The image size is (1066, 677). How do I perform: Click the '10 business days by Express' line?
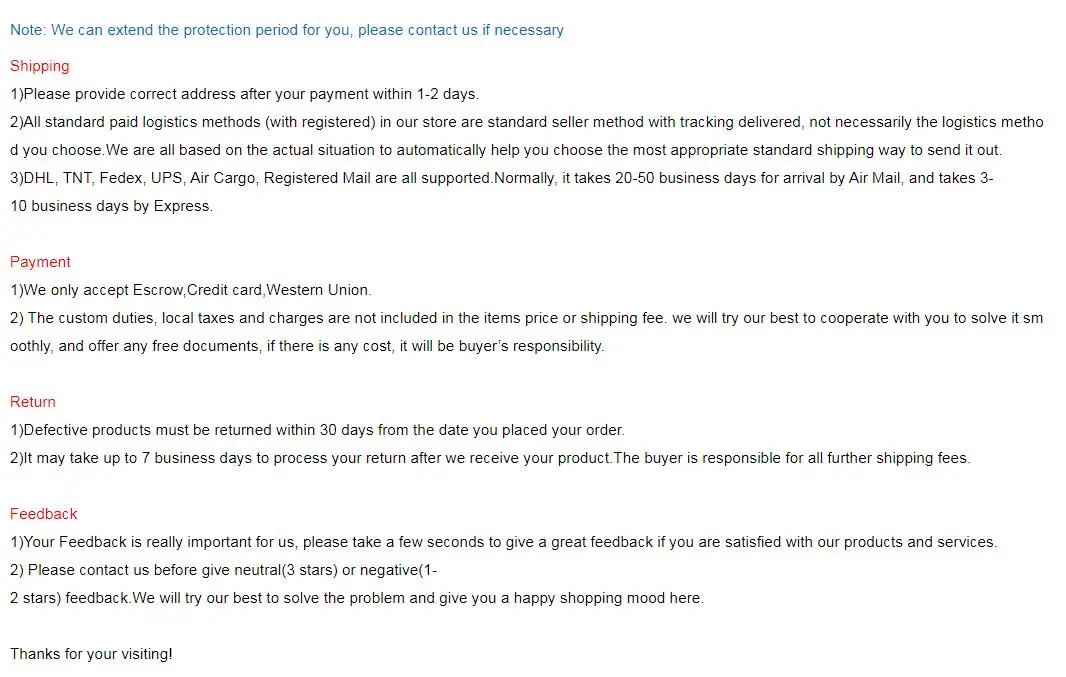[x=111, y=206]
